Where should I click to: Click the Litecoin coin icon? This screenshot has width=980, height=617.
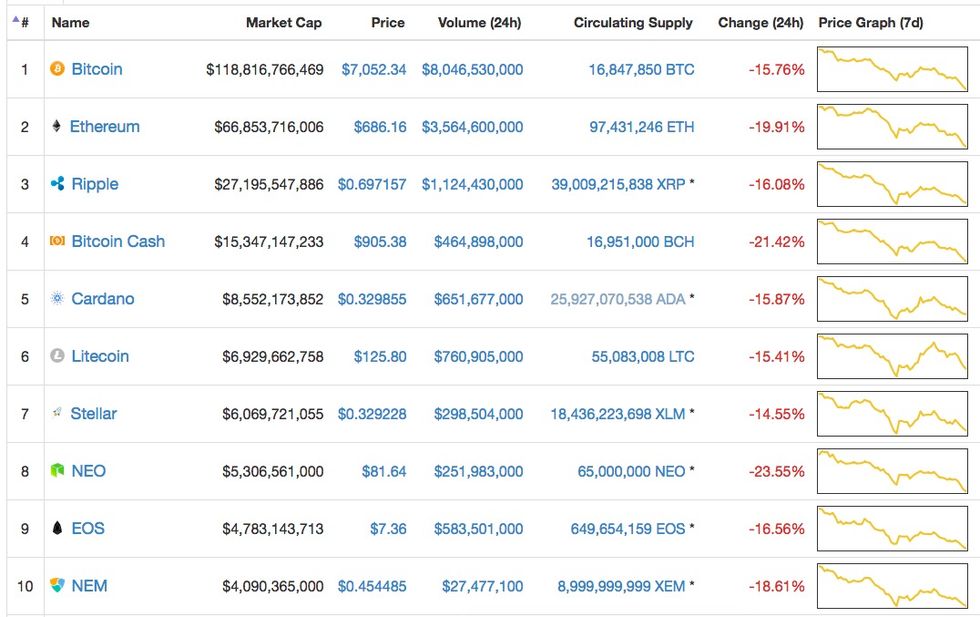(x=57, y=356)
